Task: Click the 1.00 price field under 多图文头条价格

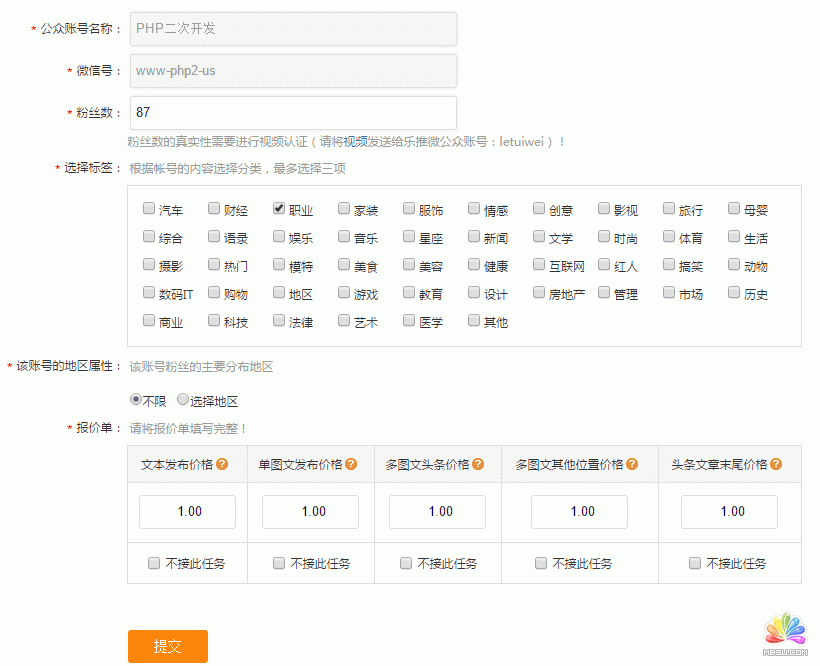Action: (437, 511)
